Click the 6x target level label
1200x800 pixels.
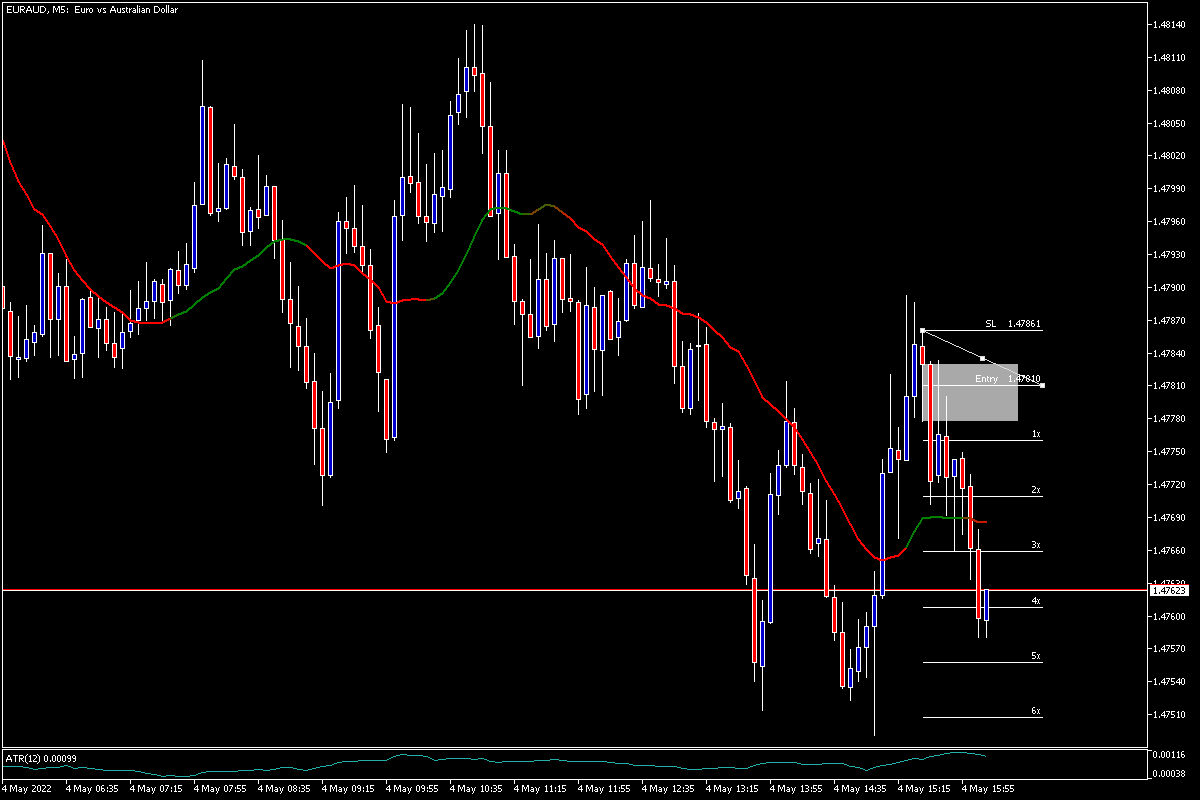click(1037, 711)
